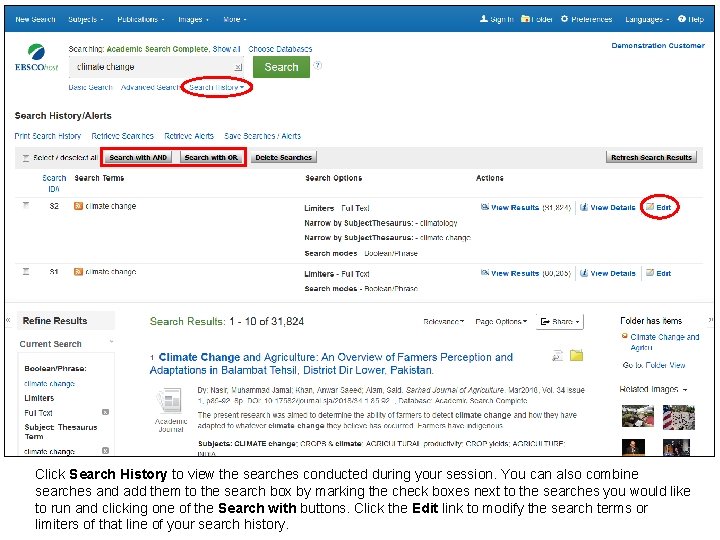The image size is (720, 540).
Task: Check the box for search S2
Action: coord(26,206)
